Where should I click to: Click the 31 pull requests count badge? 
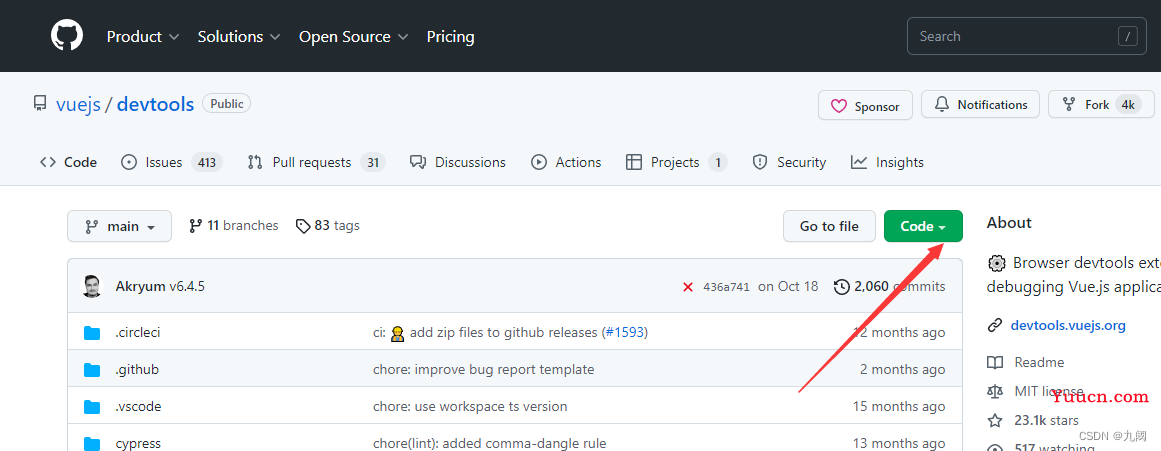(373, 162)
